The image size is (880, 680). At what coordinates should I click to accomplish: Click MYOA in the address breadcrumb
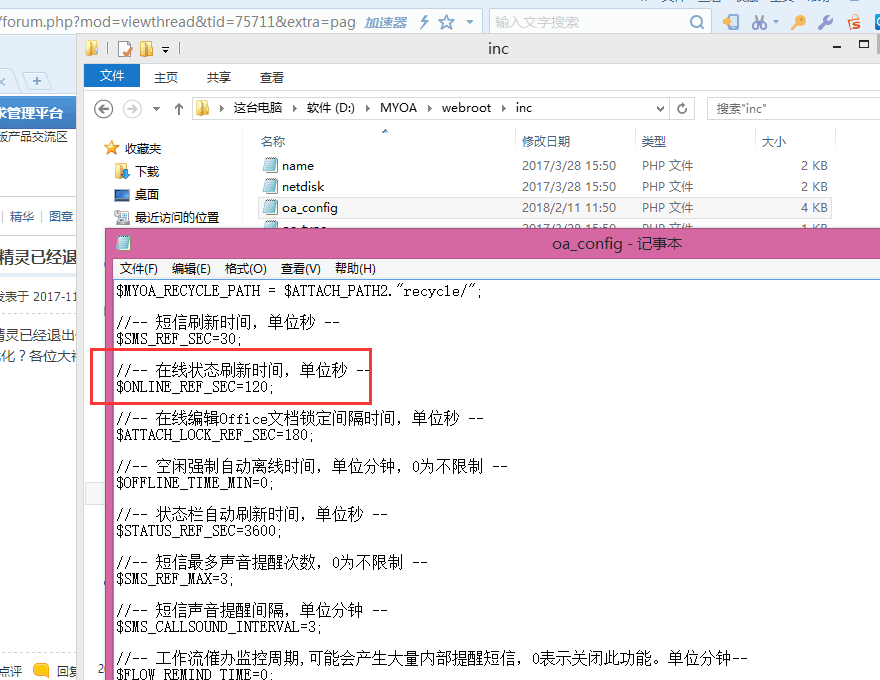point(398,108)
